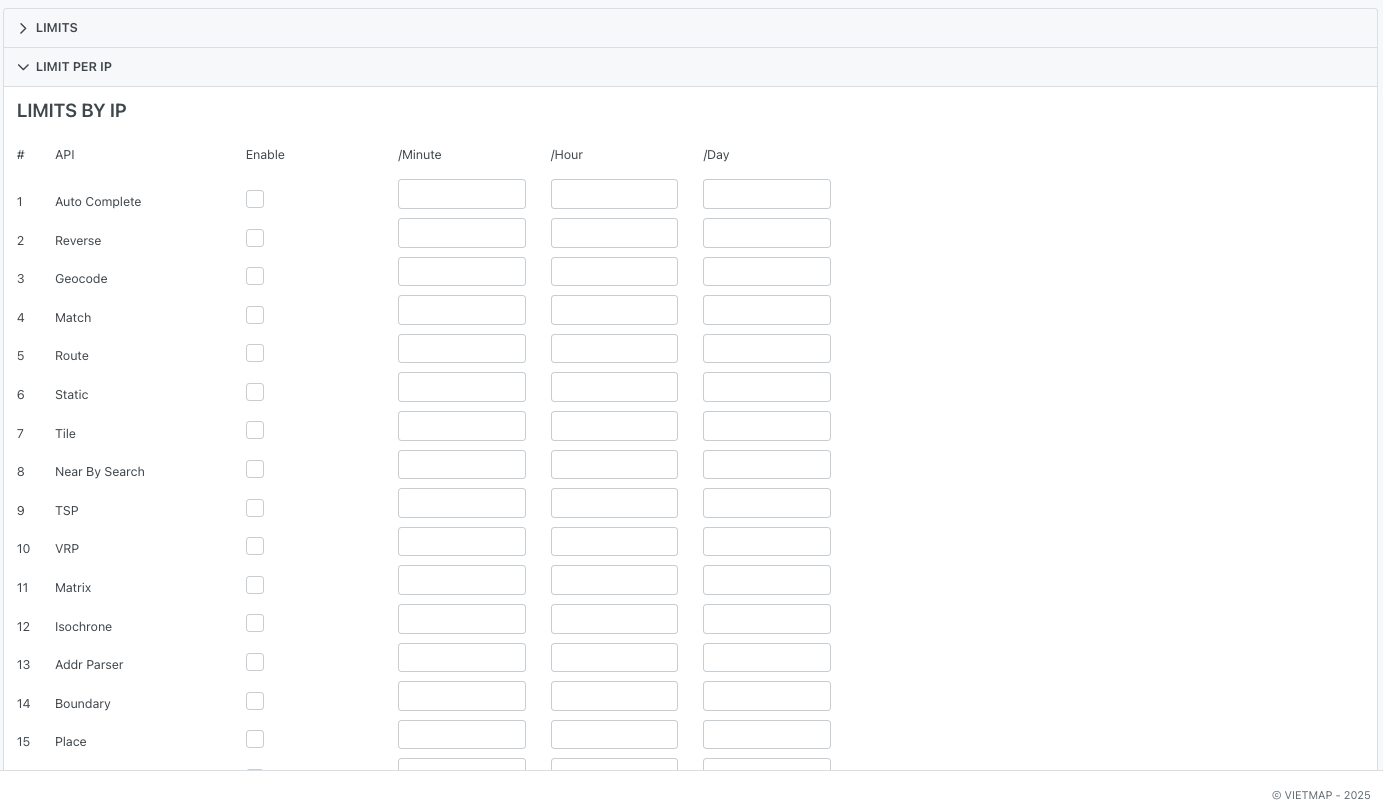Enable the TSP limit checkbox
The height and width of the screenshot is (809, 1383).
tap(255, 508)
